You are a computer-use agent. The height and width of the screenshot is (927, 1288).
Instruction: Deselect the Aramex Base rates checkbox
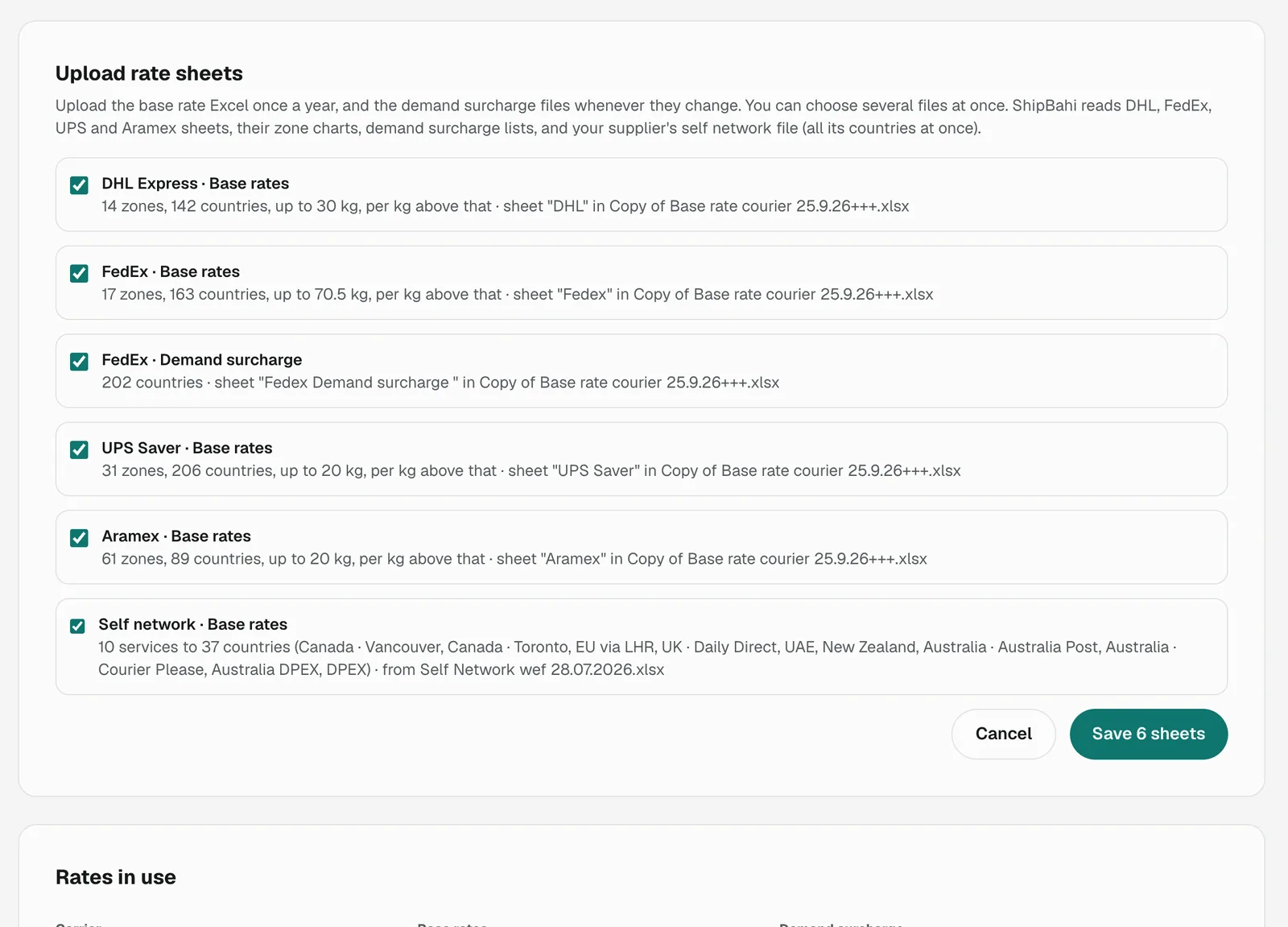tap(79, 538)
